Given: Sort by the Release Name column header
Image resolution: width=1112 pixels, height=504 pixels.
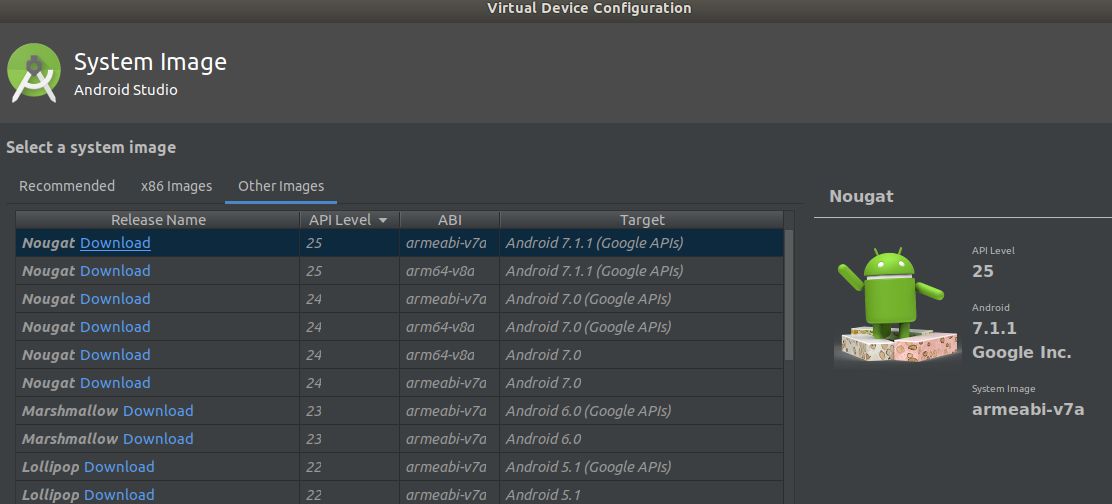Looking at the screenshot, I should (158, 220).
